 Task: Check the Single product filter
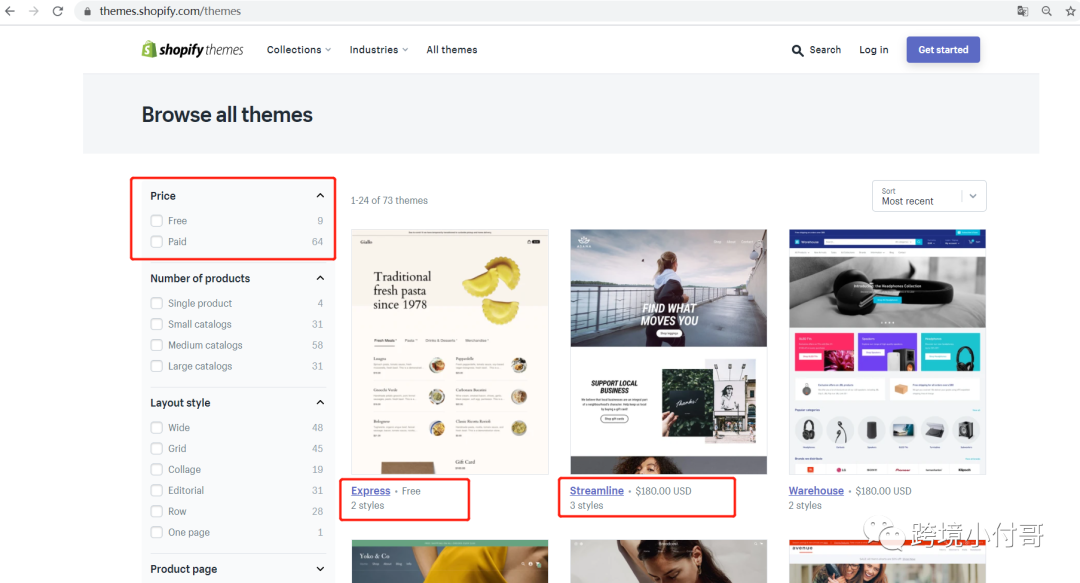(156, 303)
